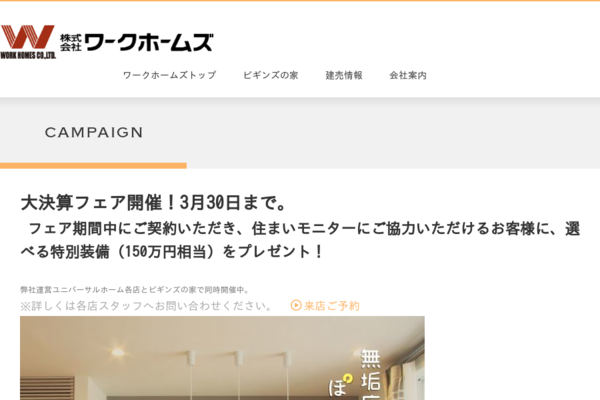Open the campaign interior photo banner
This screenshot has width=600, height=400.
pyautogui.click(x=222, y=358)
